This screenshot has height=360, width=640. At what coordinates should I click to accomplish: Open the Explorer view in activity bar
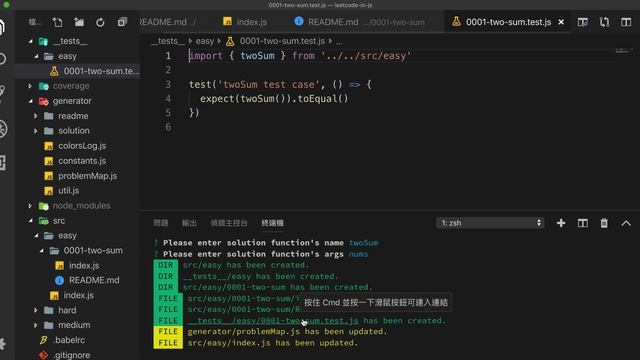[2, 27]
